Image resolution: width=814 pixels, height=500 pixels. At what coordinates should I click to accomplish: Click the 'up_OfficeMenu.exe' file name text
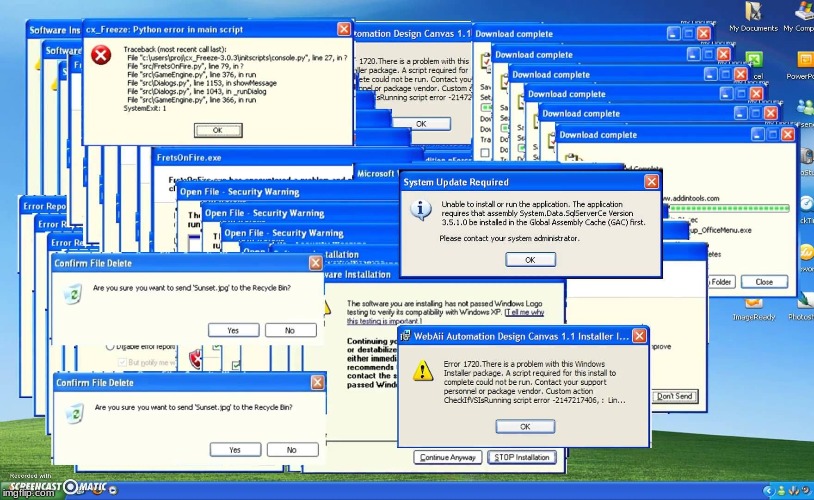pyautogui.click(x=721, y=229)
